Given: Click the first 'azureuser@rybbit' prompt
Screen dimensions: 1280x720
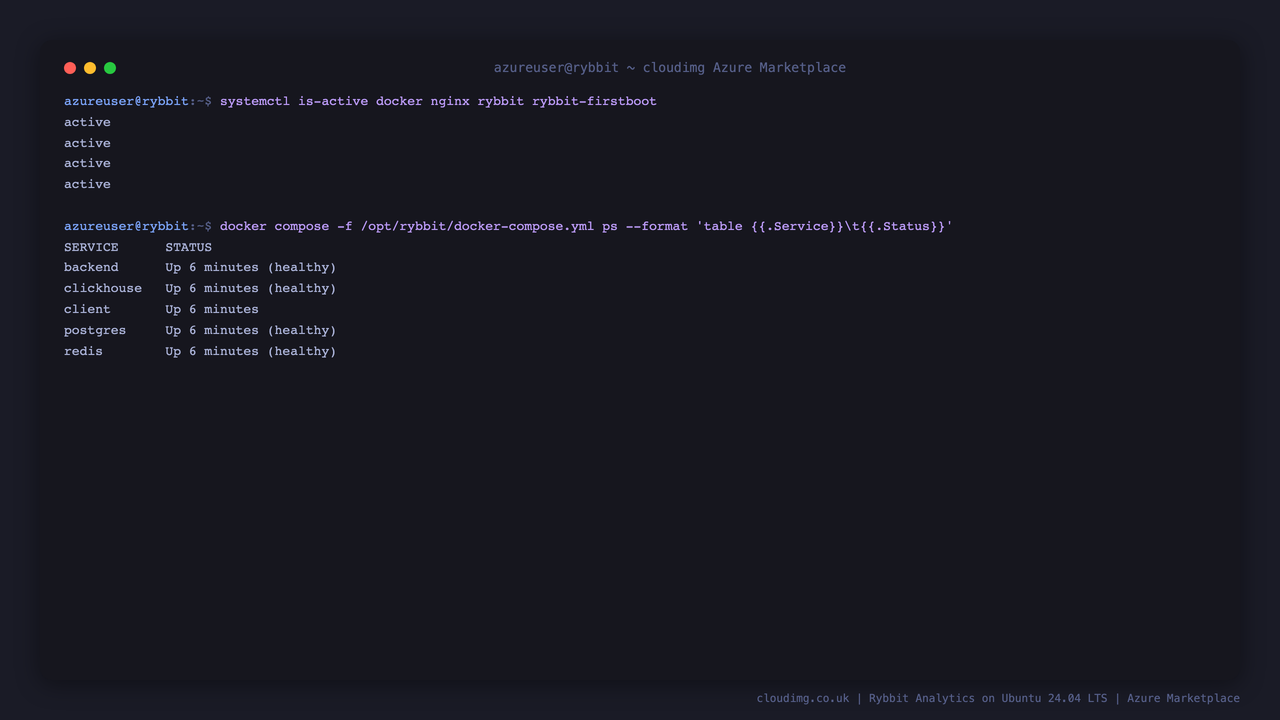Looking at the screenshot, I should [x=126, y=101].
